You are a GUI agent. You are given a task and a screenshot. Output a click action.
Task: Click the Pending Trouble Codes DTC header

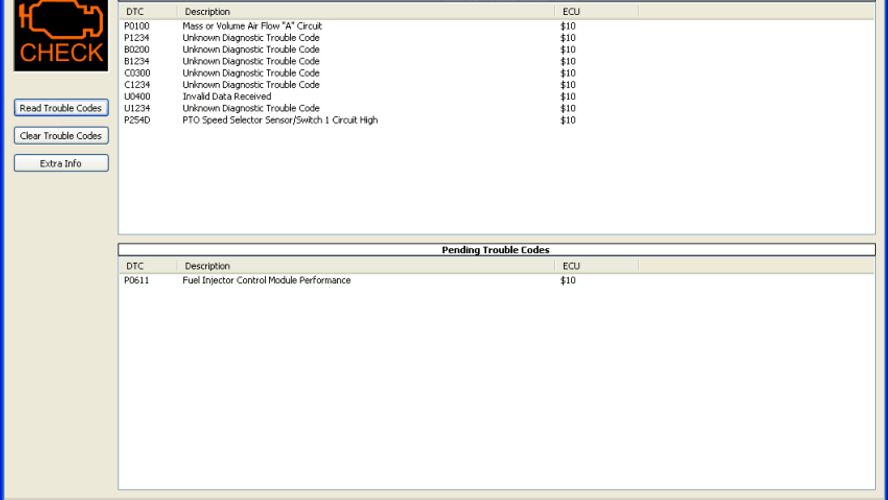tap(147, 266)
